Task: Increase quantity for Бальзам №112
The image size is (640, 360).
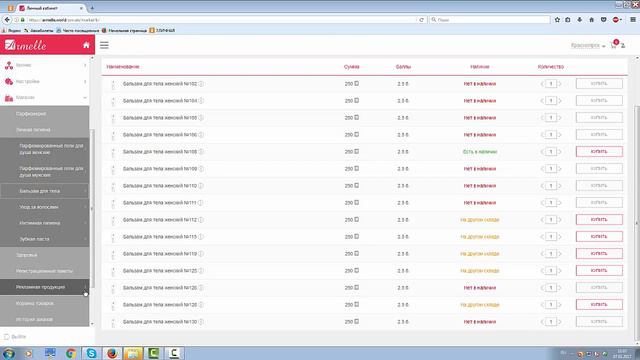Action: (560, 220)
